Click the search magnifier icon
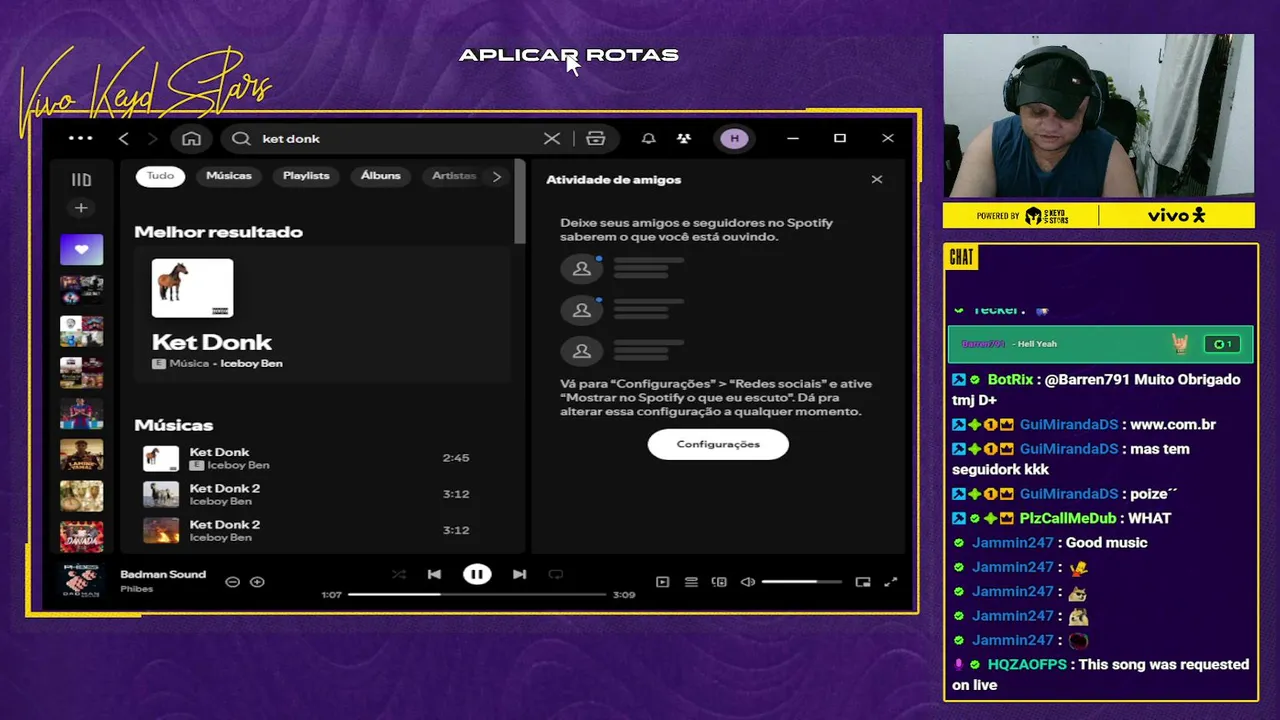Image resolution: width=1280 pixels, height=720 pixels. (x=241, y=139)
